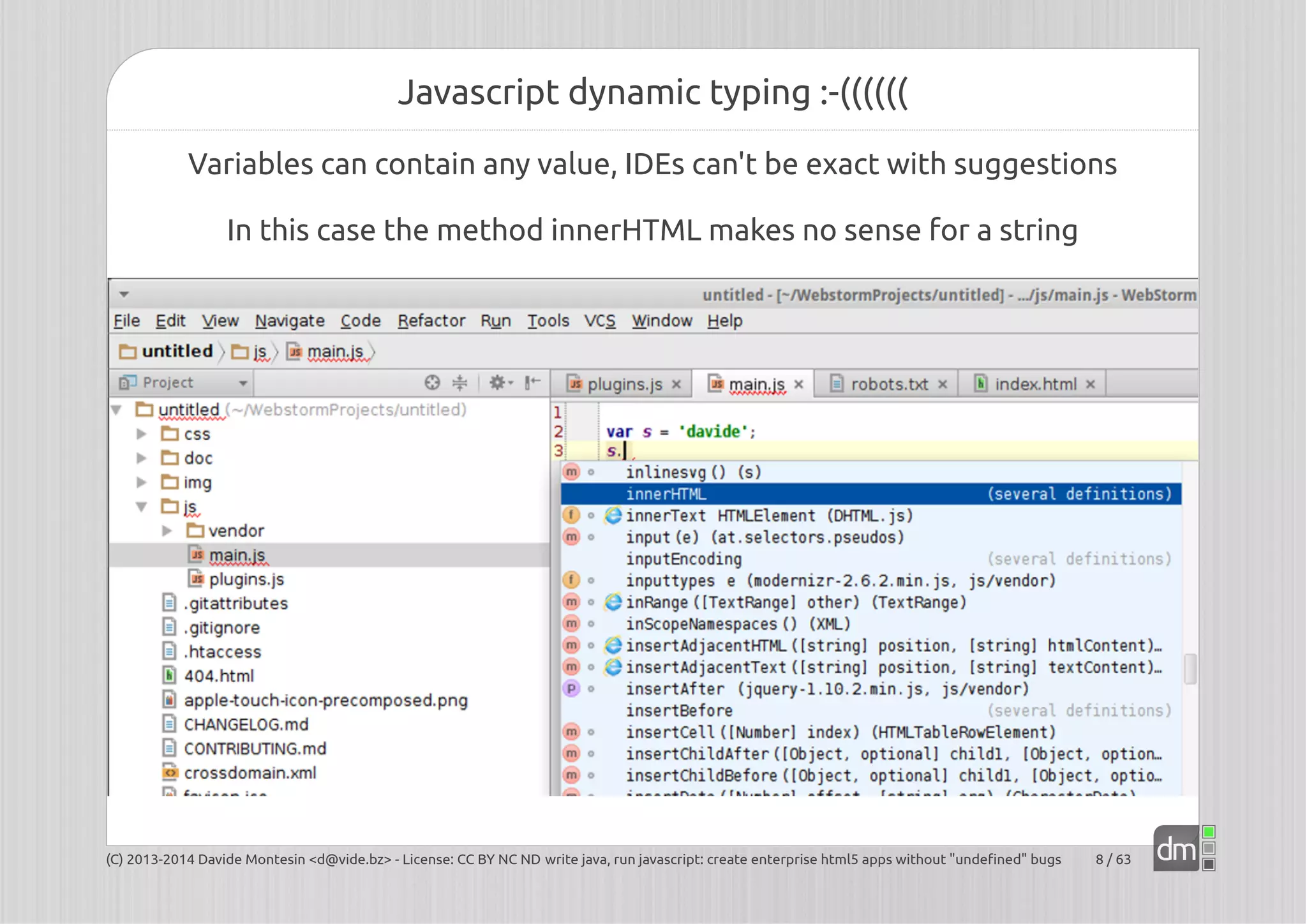Choose insertBefore completion suggestion
This screenshot has height=924, width=1307.
[x=871, y=711]
